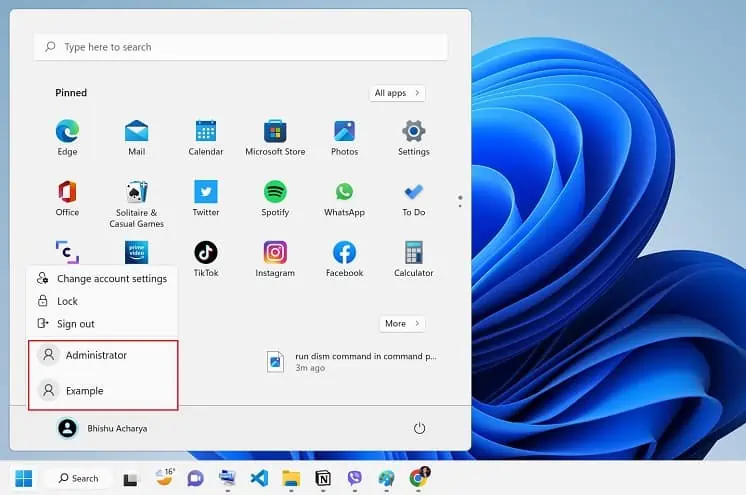Open File Explorer from the taskbar

(291, 478)
